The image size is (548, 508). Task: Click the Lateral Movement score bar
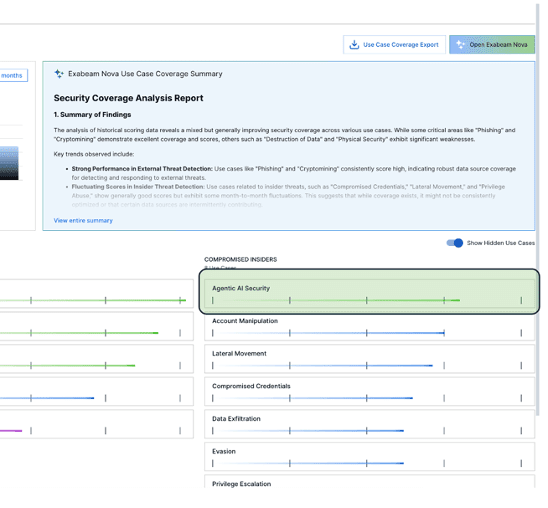click(x=367, y=365)
